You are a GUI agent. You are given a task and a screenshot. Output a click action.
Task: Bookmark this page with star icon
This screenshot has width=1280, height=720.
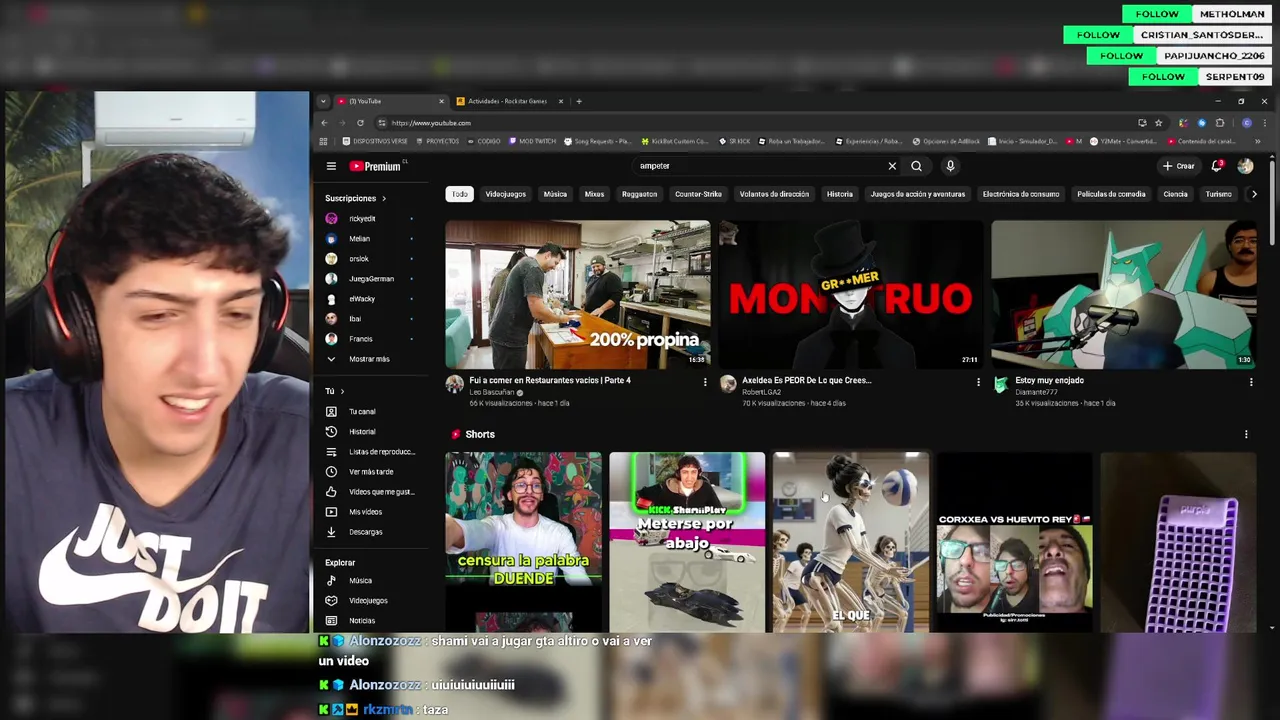[1158, 123]
